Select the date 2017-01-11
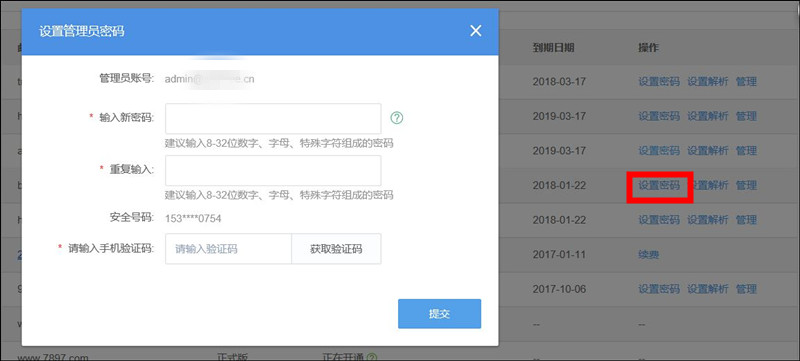This screenshot has height=361, width=800. (x=559, y=254)
